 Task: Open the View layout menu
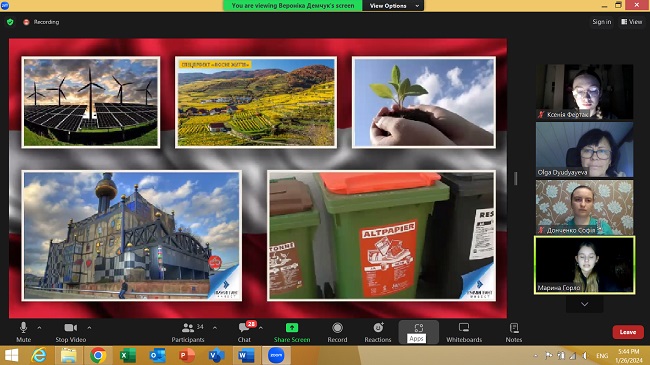click(631, 22)
